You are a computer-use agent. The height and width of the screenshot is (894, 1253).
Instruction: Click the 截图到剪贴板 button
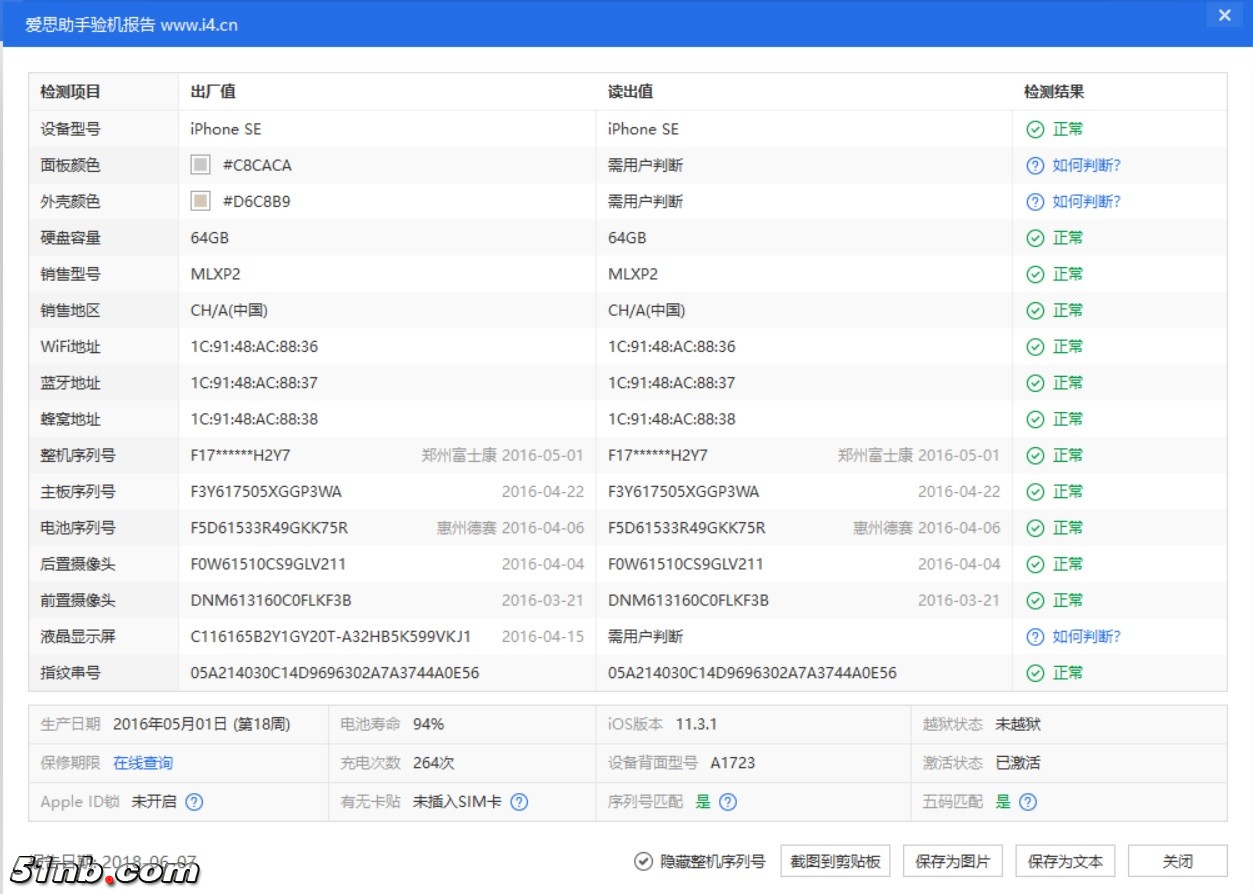(835, 861)
